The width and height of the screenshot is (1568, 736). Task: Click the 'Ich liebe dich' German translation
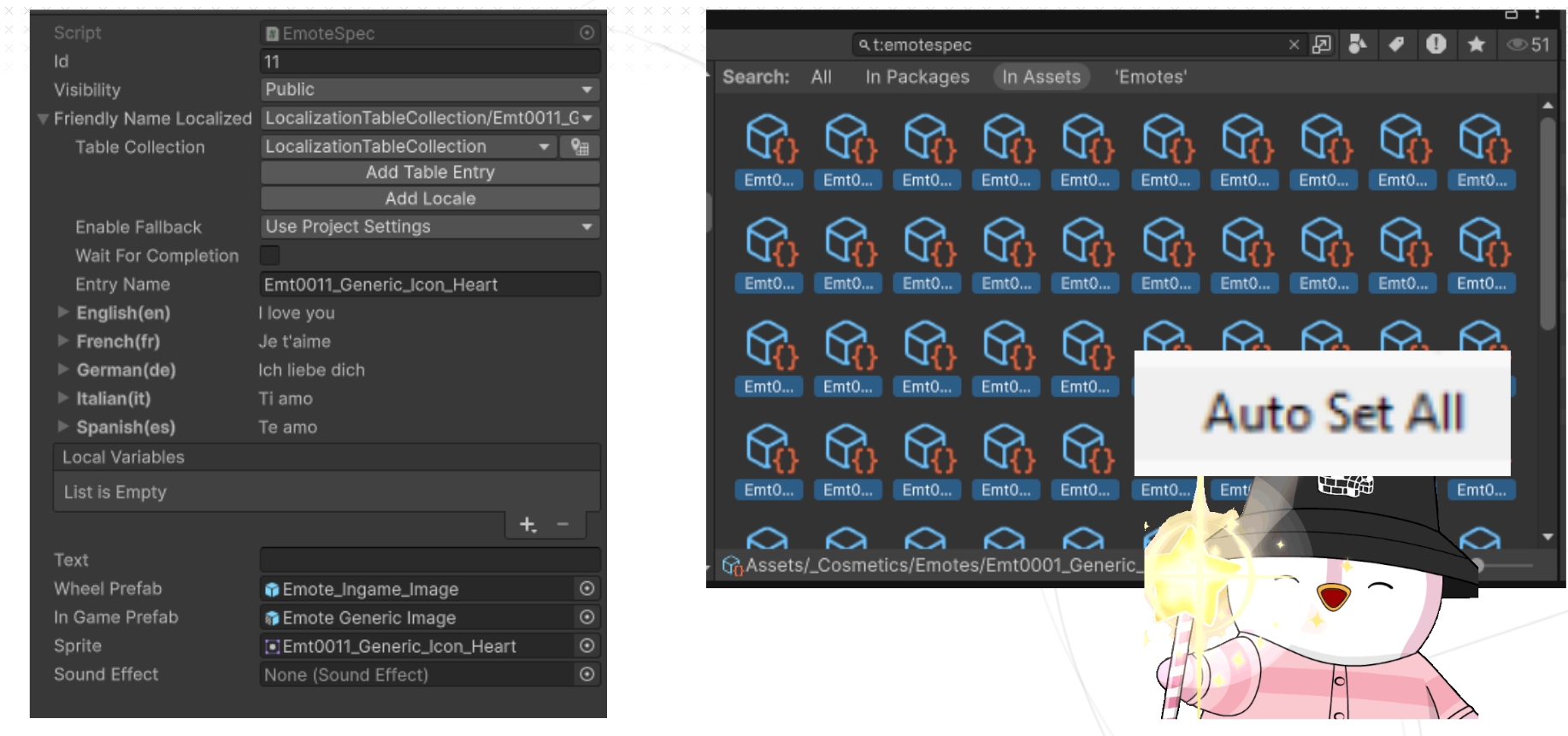[x=311, y=370]
